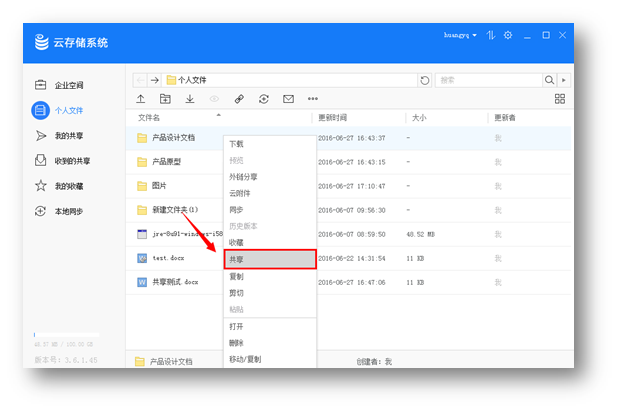Open the three-dots more actions menu
617x411 pixels.
[x=313, y=99]
